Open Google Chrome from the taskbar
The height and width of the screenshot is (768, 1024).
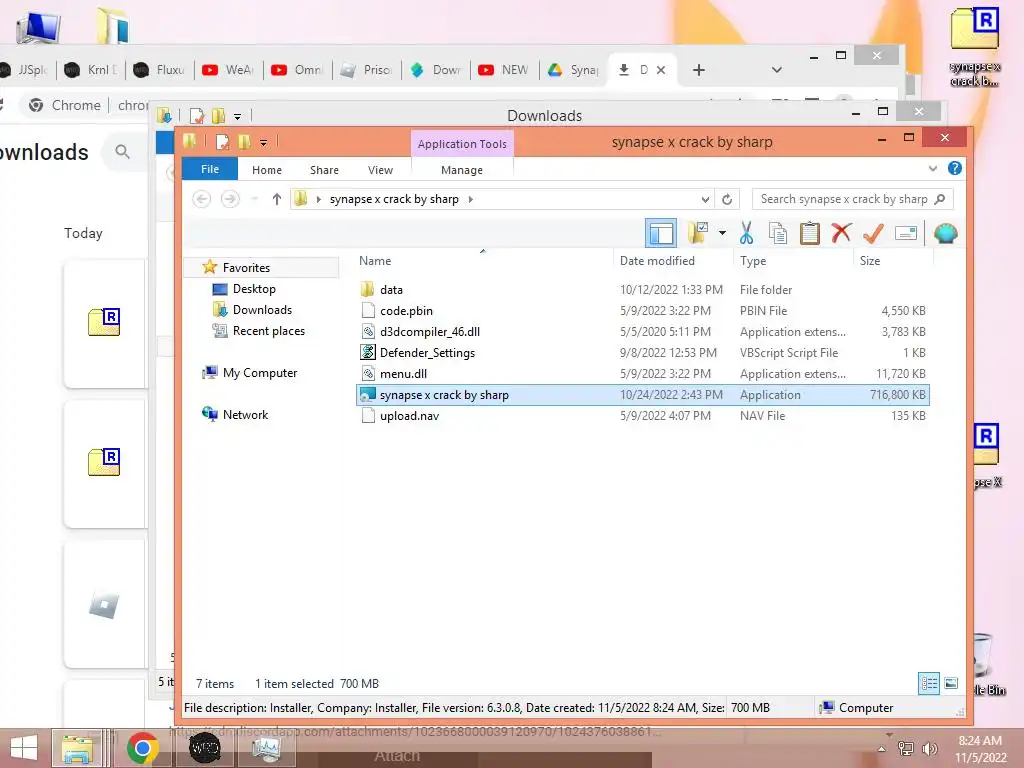[x=143, y=748]
